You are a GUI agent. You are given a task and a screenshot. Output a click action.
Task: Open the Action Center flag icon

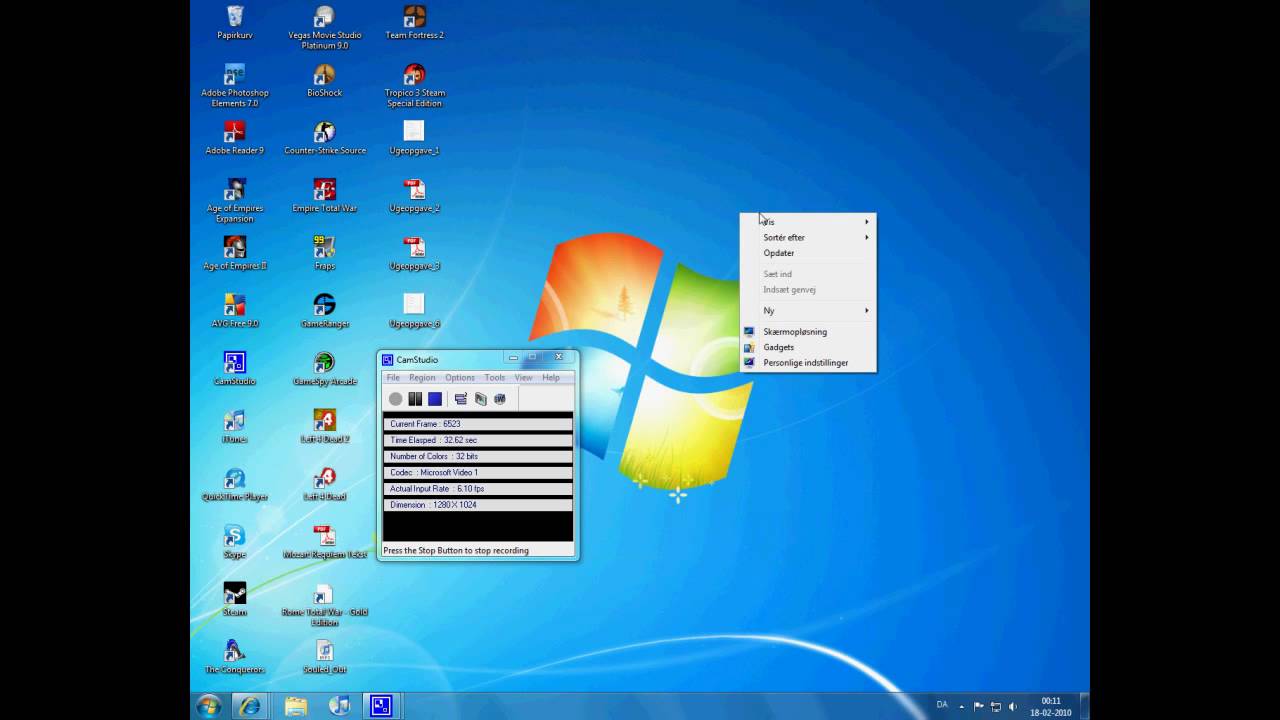[979, 706]
